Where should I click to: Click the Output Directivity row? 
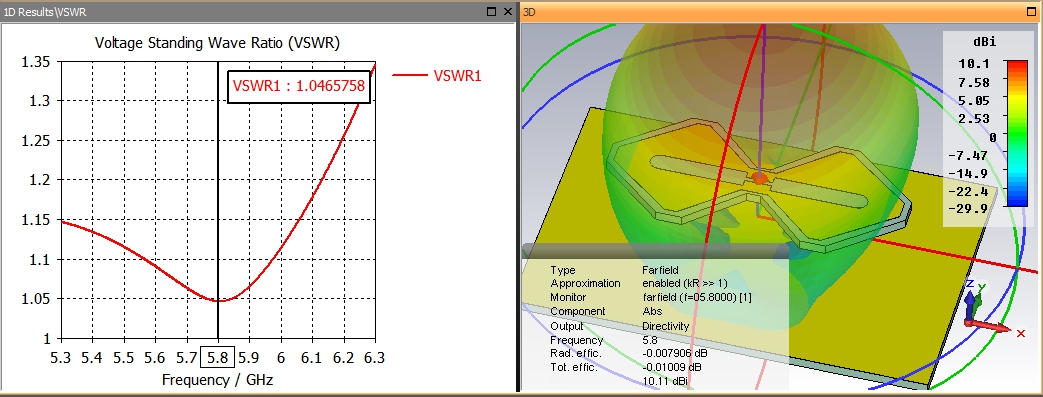[619, 326]
